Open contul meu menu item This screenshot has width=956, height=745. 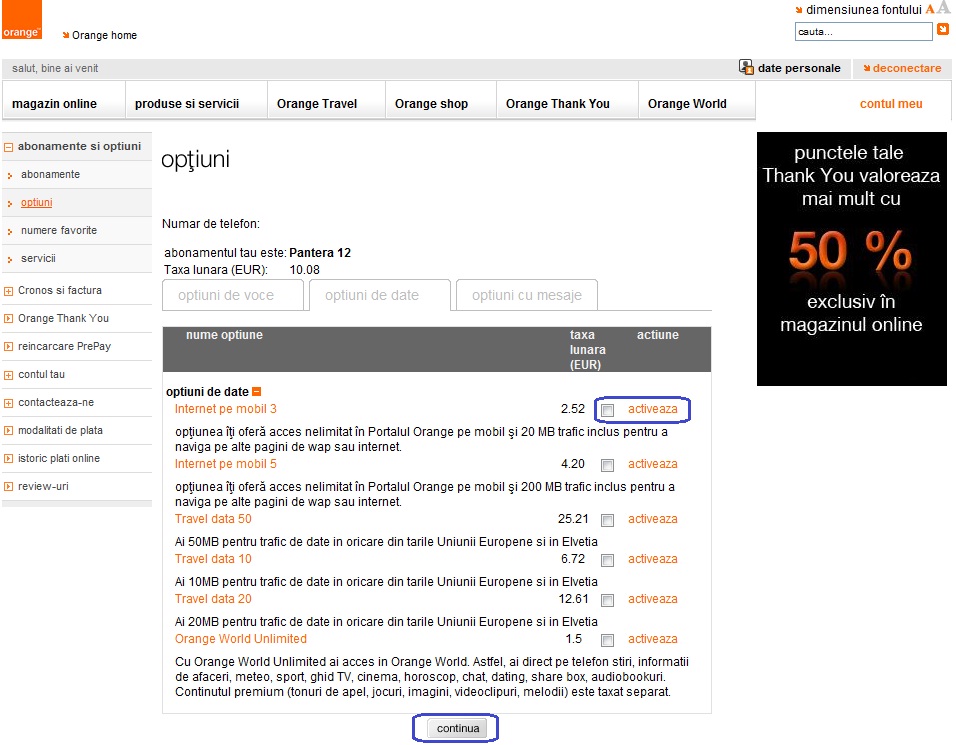[891, 104]
